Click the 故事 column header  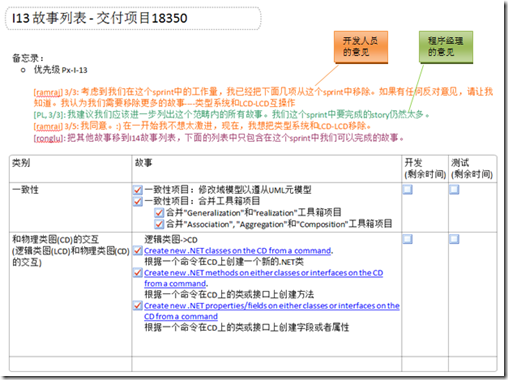coord(144,163)
